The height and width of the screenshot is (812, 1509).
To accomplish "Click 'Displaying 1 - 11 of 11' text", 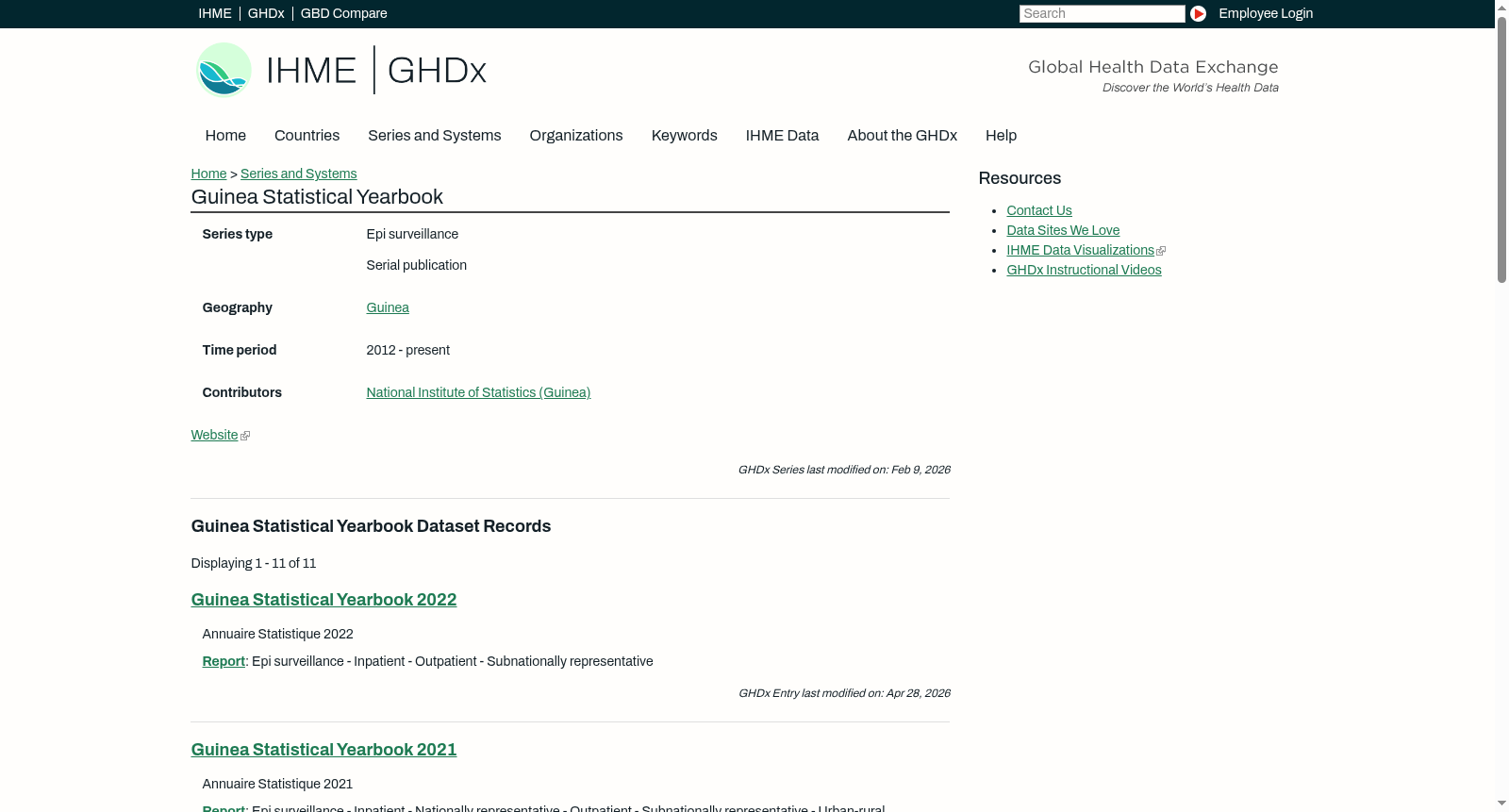I will tap(254, 563).
